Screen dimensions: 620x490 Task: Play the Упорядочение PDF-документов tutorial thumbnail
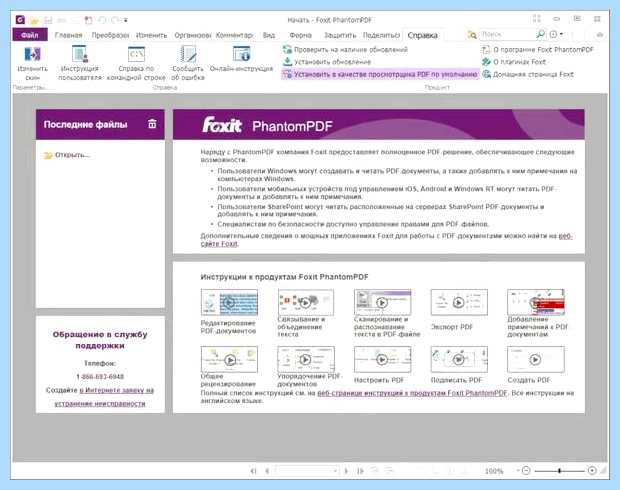305,359
